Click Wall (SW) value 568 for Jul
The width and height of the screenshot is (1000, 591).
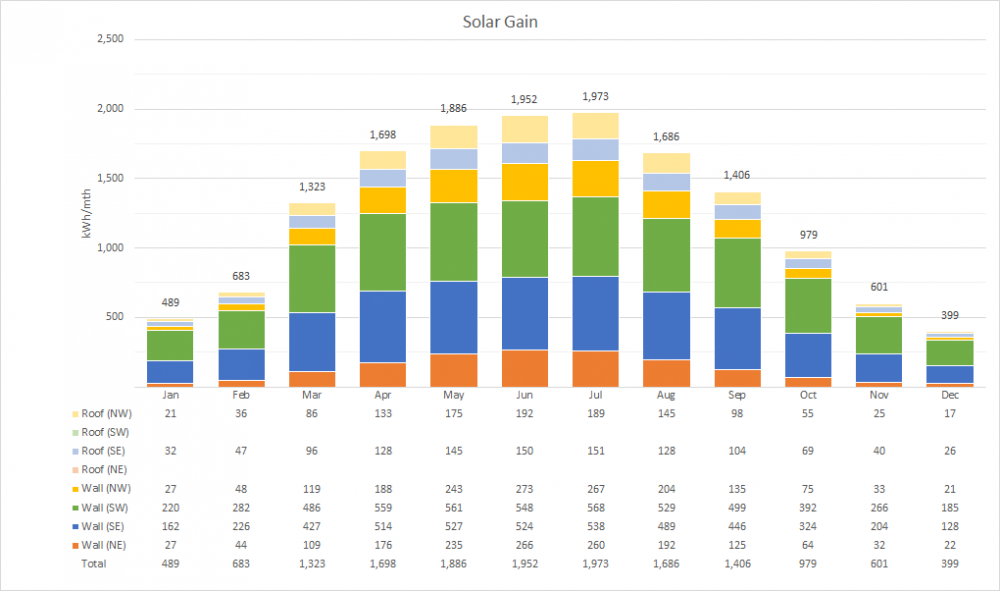coord(595,508)
